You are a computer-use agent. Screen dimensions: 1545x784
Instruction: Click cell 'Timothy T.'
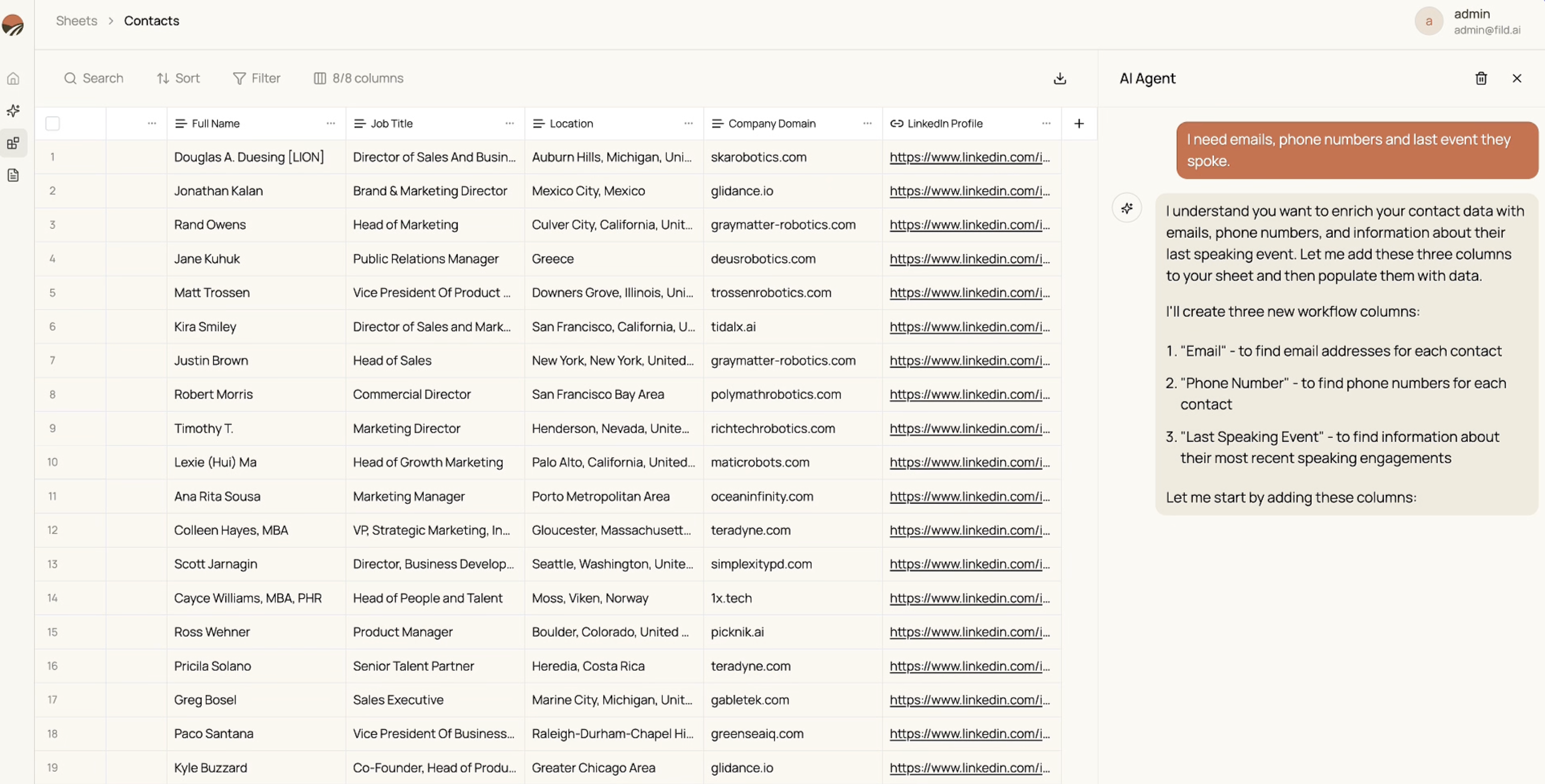256,429
